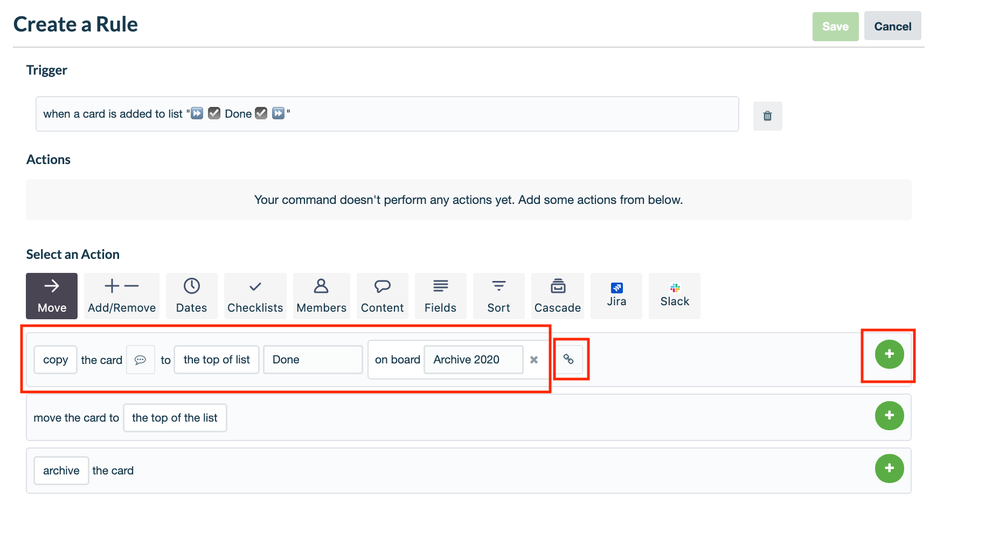The width and height of the screenshot is (999, 535).
Task: Open the Content actions tab
Action: (382, 296)
